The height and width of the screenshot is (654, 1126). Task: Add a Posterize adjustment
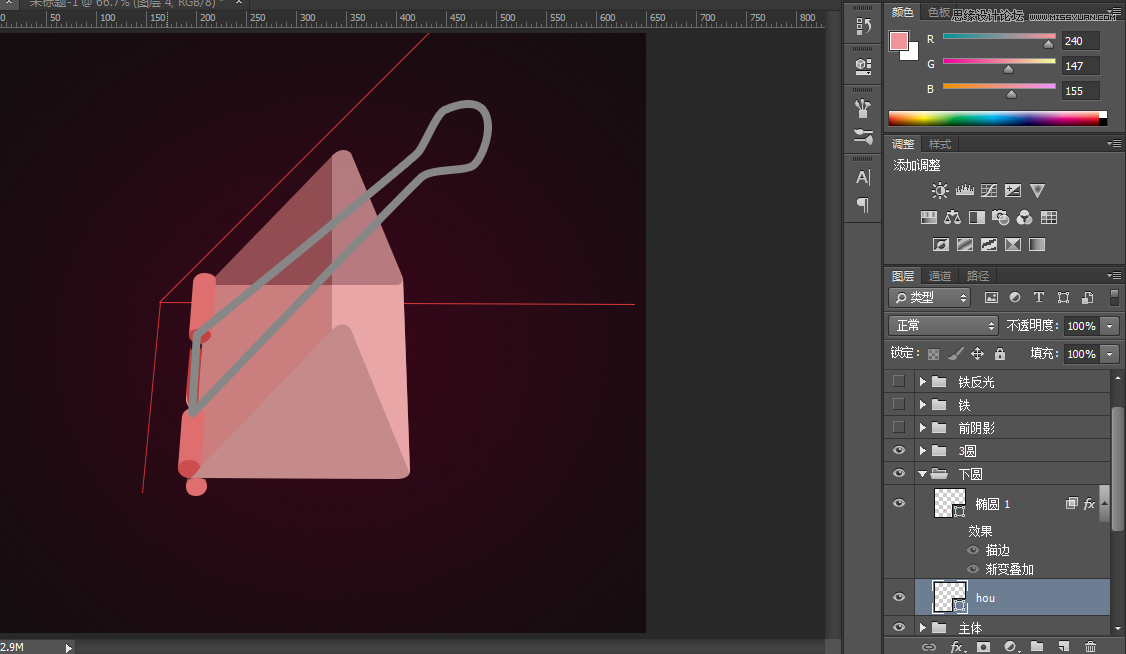tap(965, 245)
